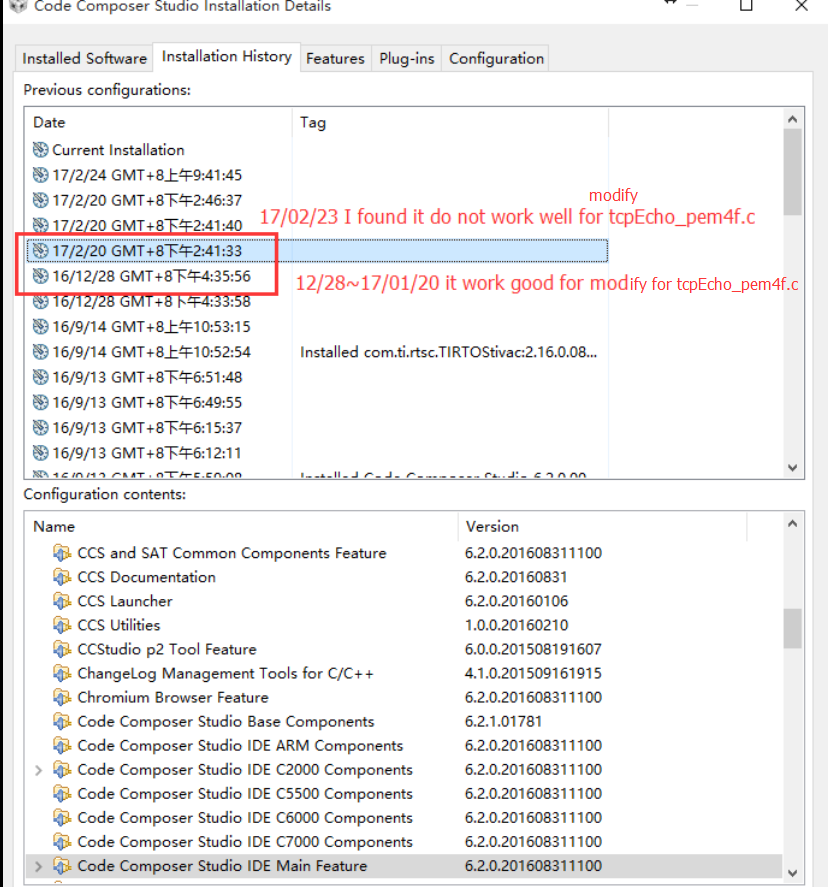Screen dimensions: 828x887
Task: Click the Code Composer Studio Base Components icon
Action: pyautogui.click(x=63, y=721)
